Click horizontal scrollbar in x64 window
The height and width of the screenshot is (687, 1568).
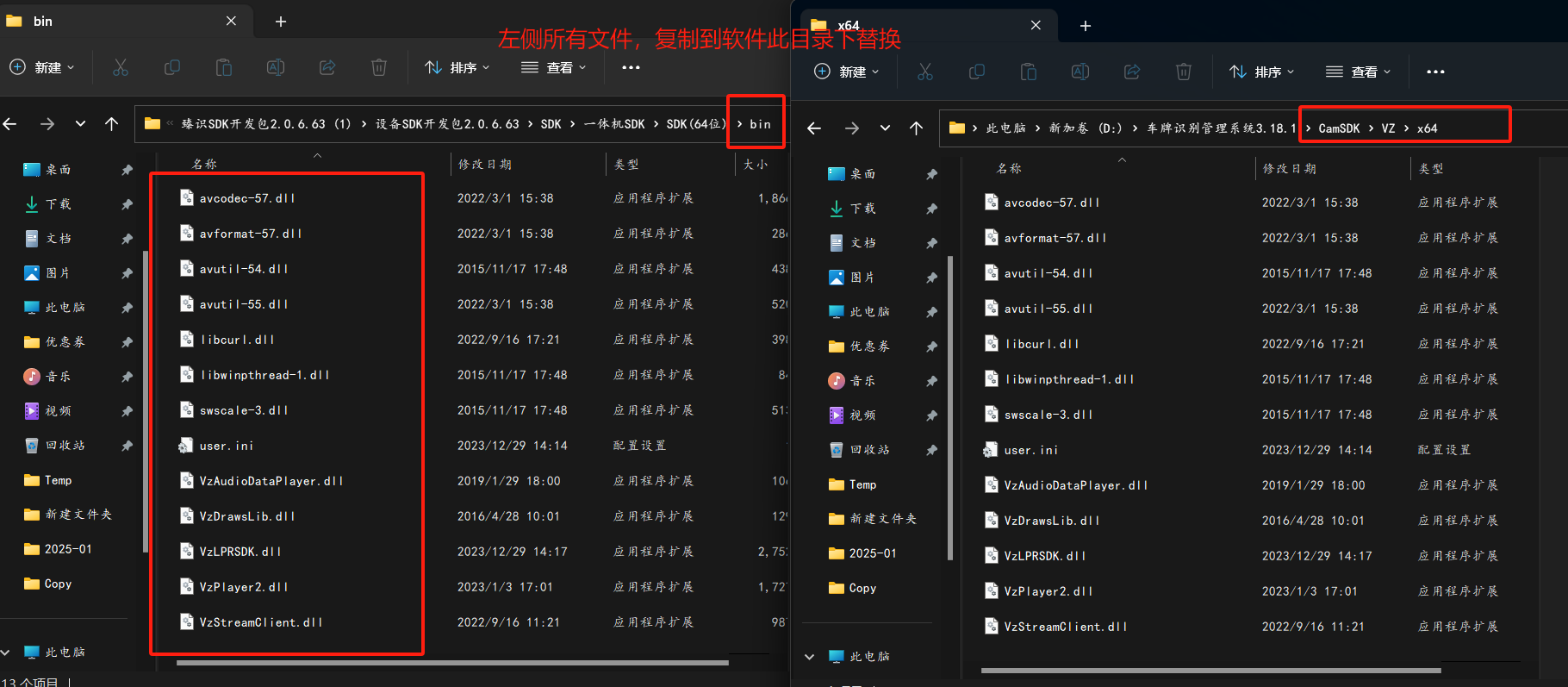click(1210, 670)
